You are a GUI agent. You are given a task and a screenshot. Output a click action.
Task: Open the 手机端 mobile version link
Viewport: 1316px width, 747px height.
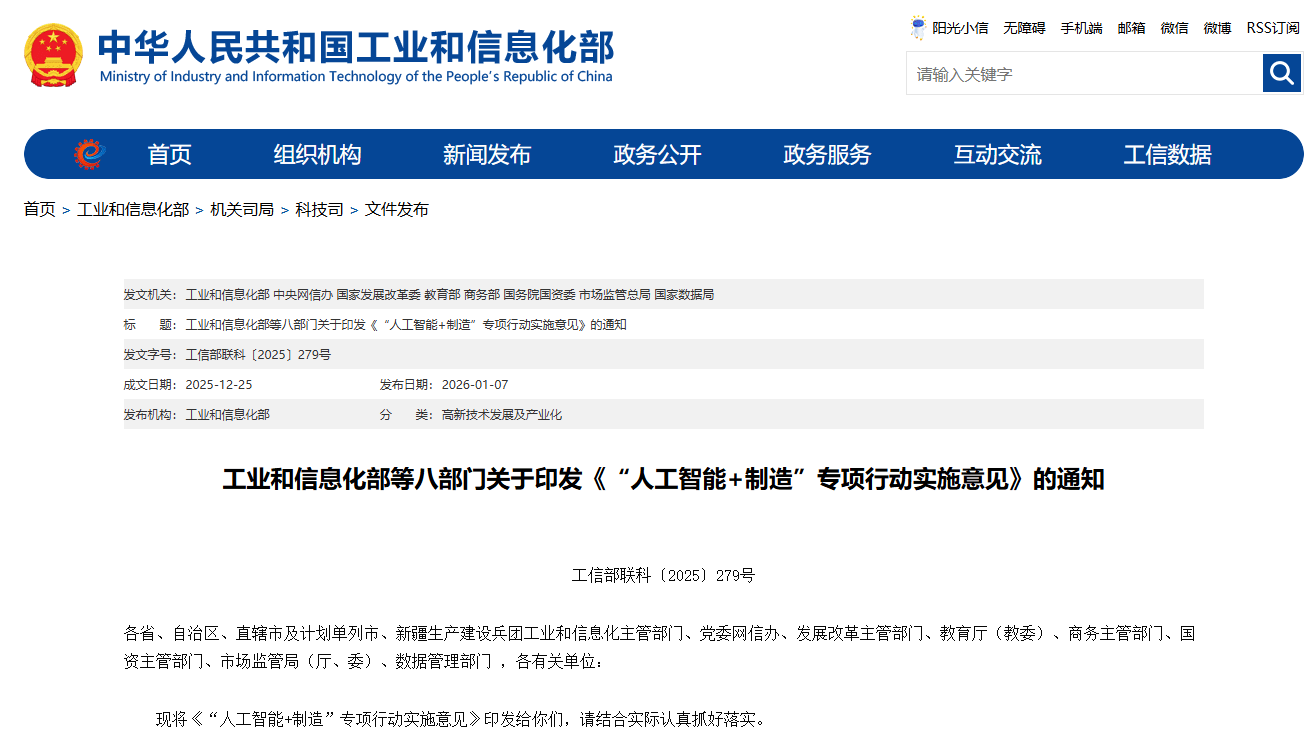coord(1081,28)
